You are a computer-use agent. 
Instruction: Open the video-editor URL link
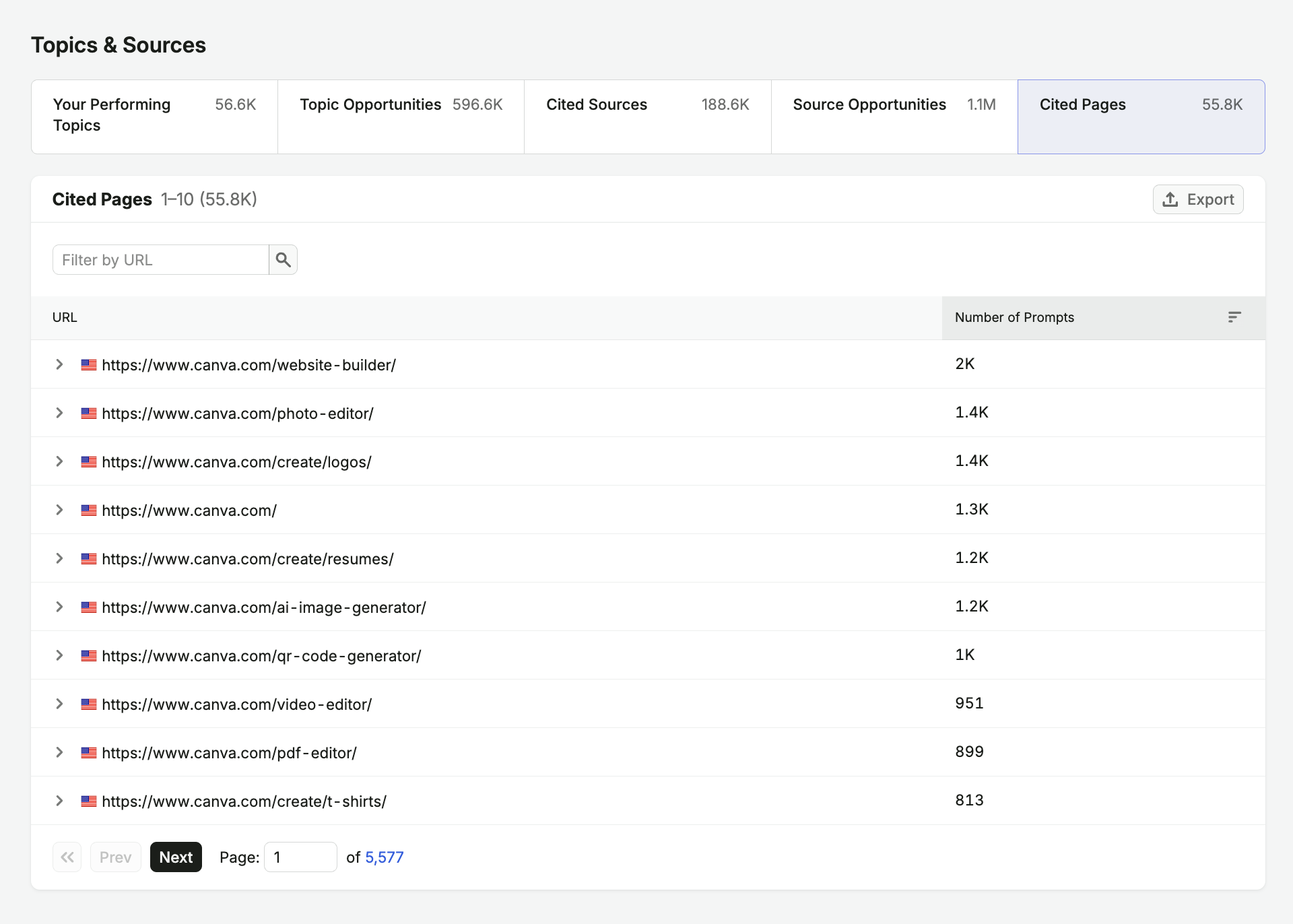(x=237, y=704)
